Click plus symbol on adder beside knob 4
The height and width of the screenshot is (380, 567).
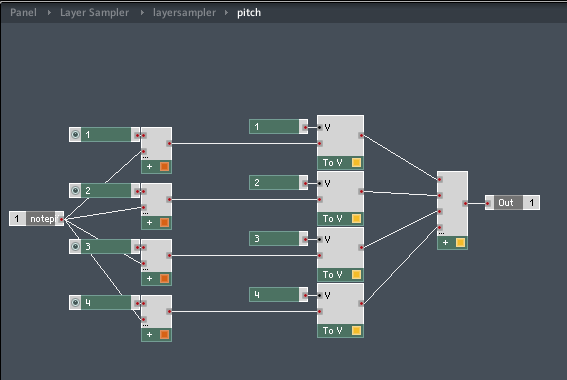[149, 335]
